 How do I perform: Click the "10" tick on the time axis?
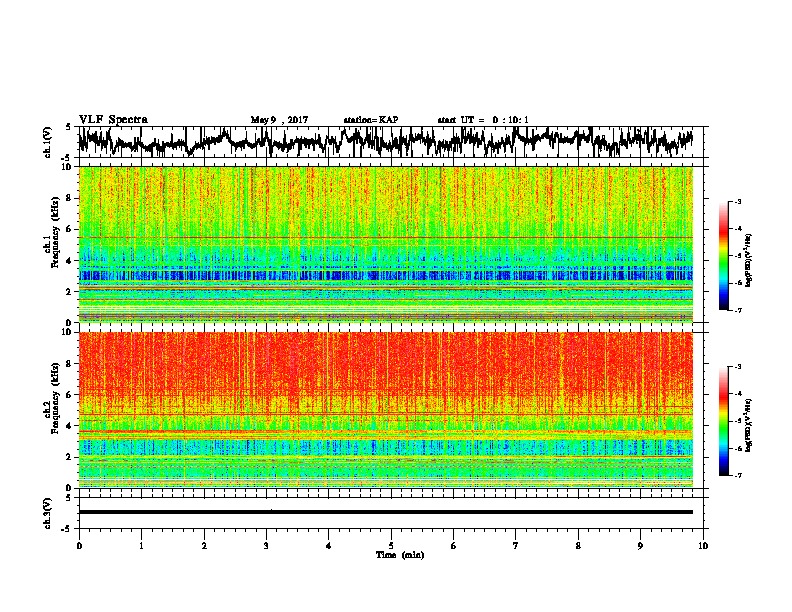pyautogui.click(x=703, y=546)
